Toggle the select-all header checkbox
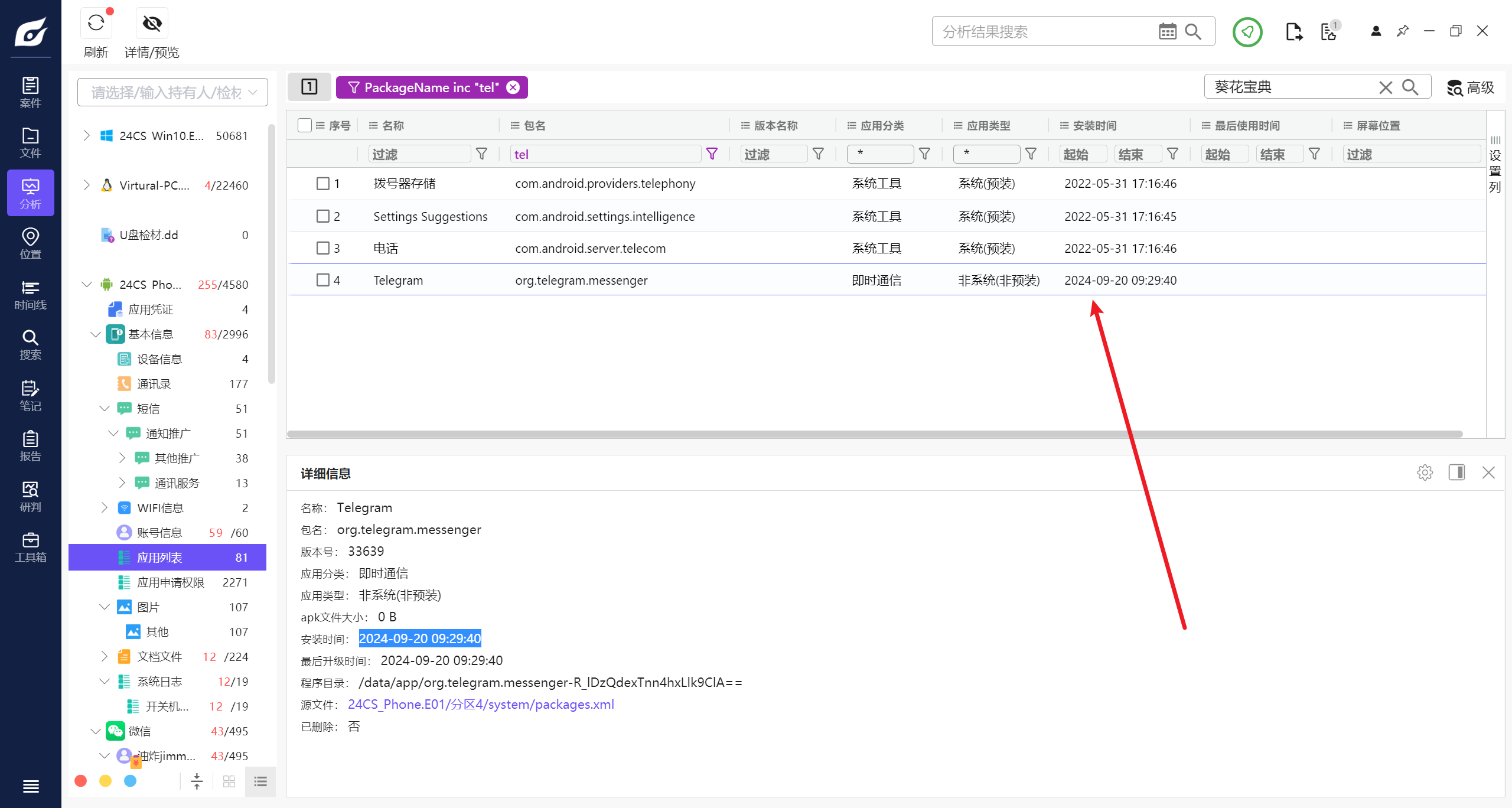Screen dimensions: 1512x808 click(304, 125)
